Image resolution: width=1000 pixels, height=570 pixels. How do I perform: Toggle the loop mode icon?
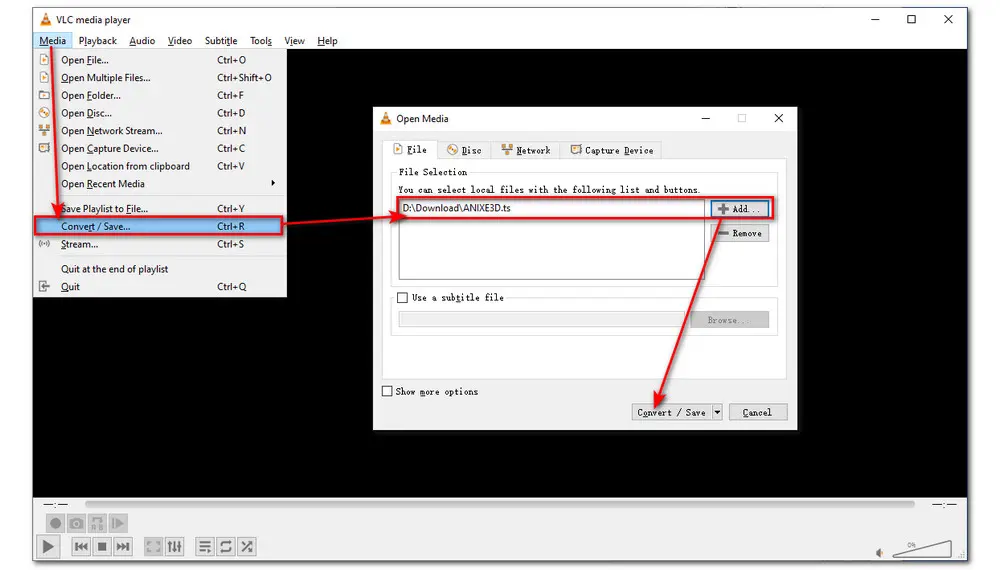click(226, 546)
